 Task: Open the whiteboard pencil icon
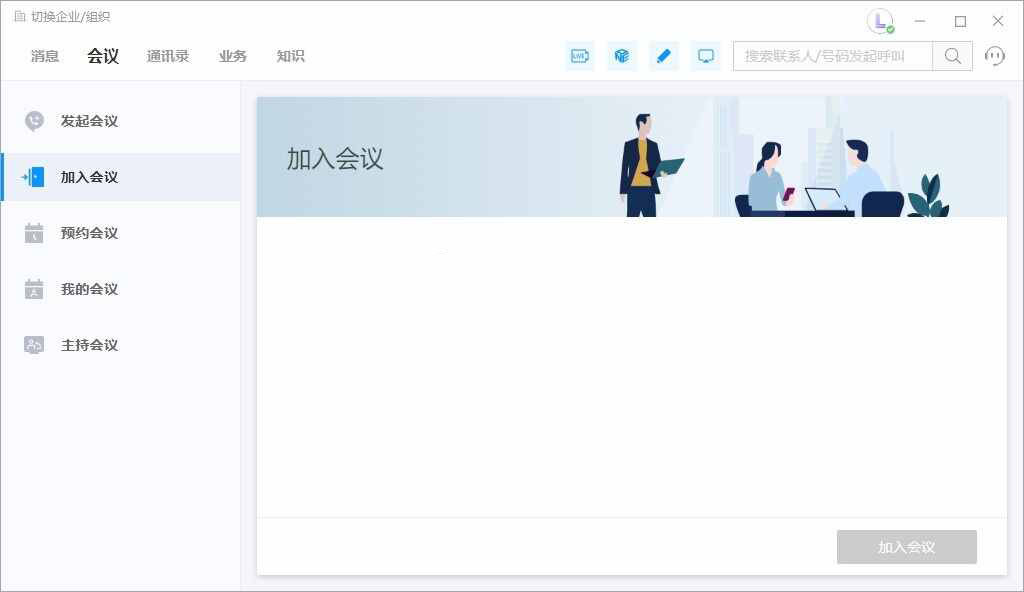coord(664,56)
